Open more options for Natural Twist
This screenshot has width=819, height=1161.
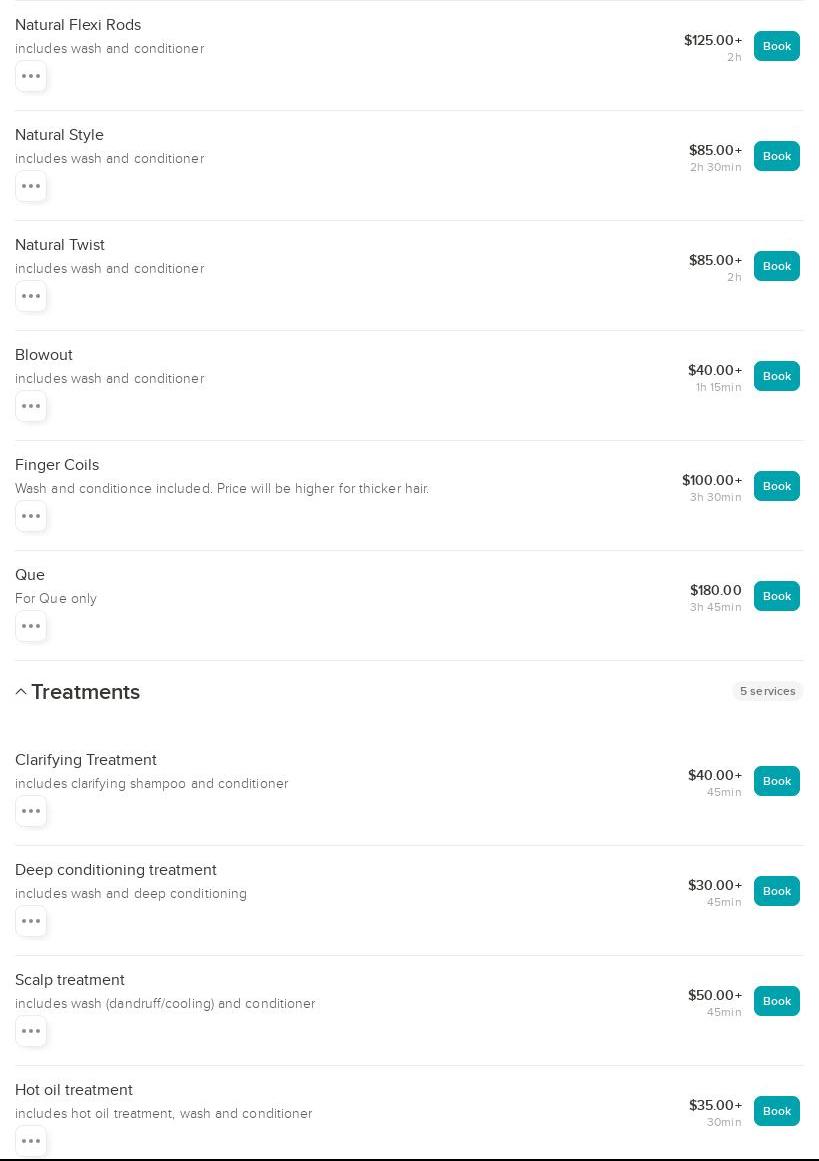click(x=31, y=297)
